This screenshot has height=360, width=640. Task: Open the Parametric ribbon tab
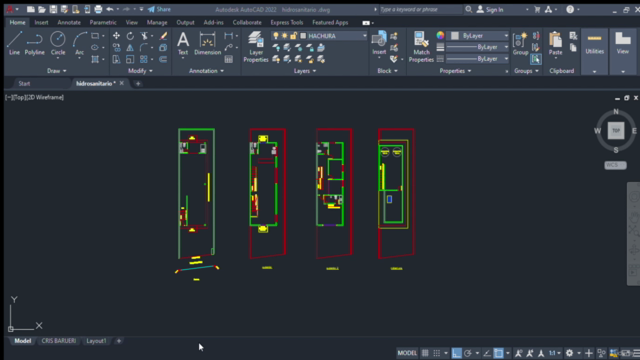point(103,22)
